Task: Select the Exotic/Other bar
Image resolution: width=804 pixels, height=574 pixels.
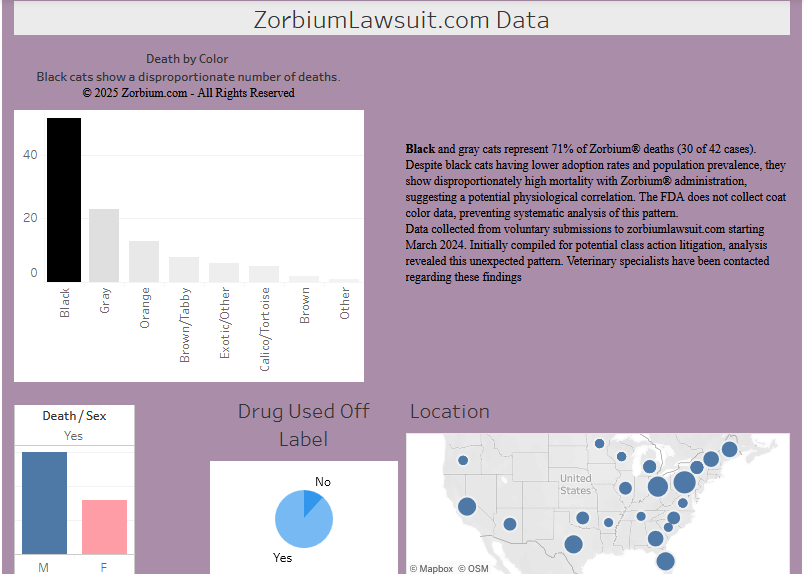Action: [224, 273]
